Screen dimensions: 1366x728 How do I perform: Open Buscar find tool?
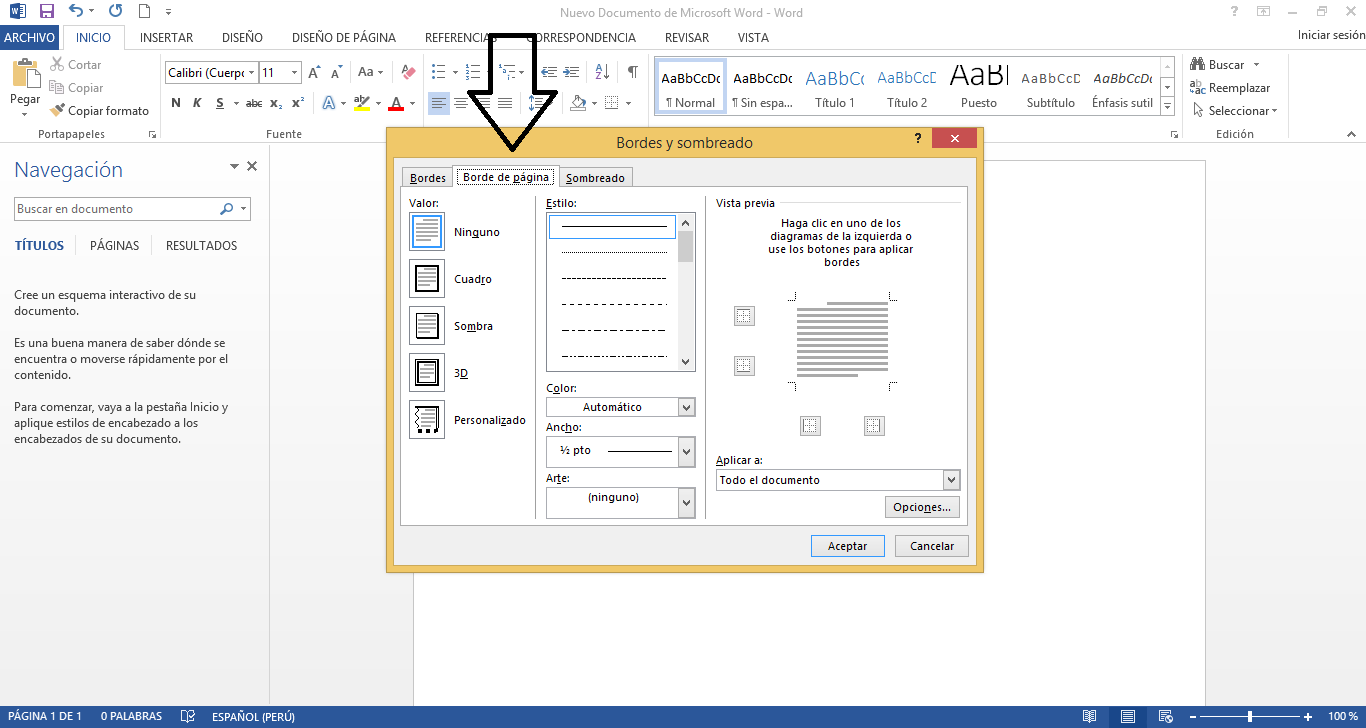[x=1218, y=65]
